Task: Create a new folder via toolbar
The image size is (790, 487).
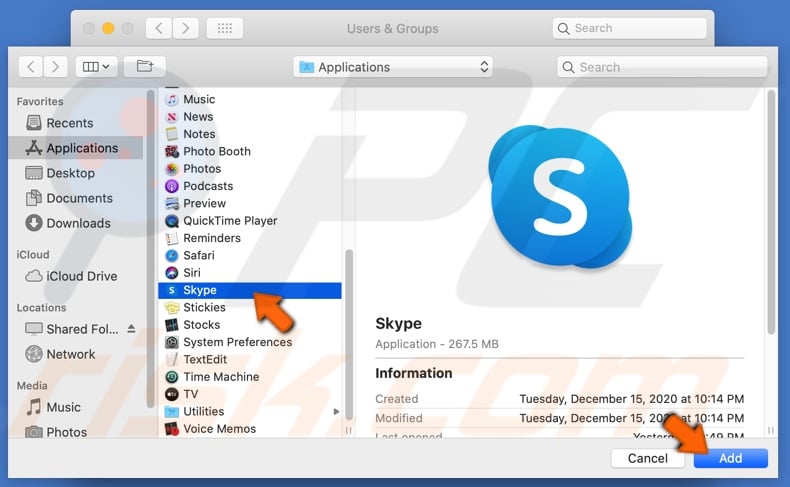Action: coord(145,66)
